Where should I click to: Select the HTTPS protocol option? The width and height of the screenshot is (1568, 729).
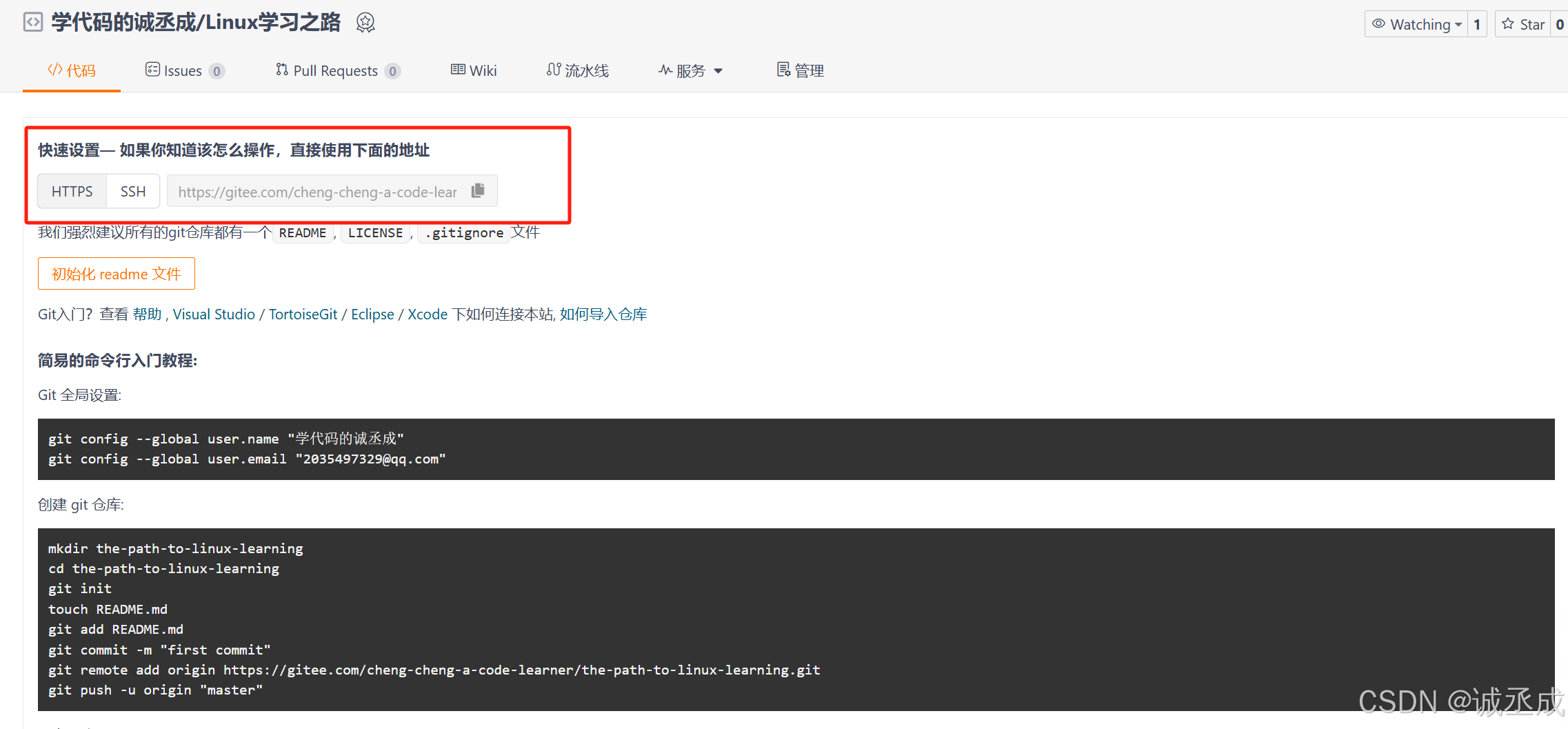(72, 191)
